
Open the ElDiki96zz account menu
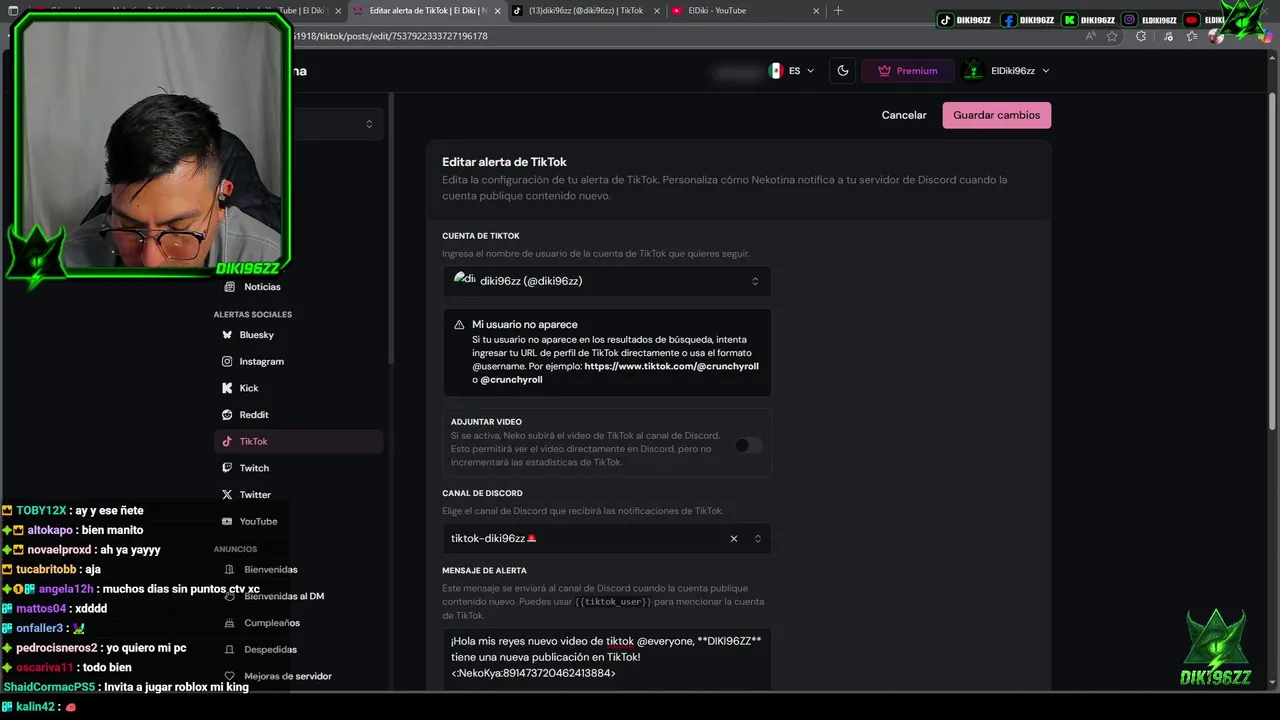pos(1008,71)
